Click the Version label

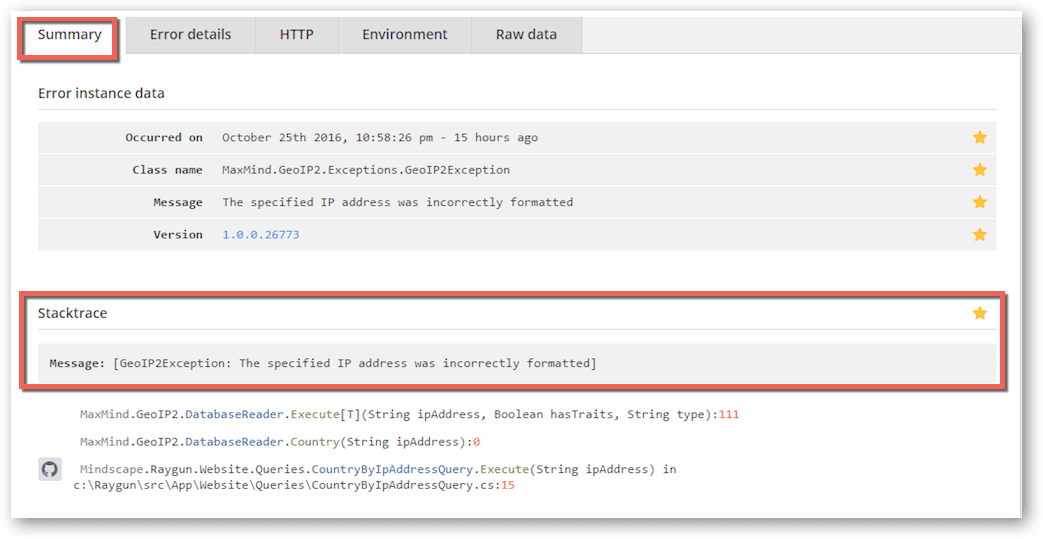[178, 235]
